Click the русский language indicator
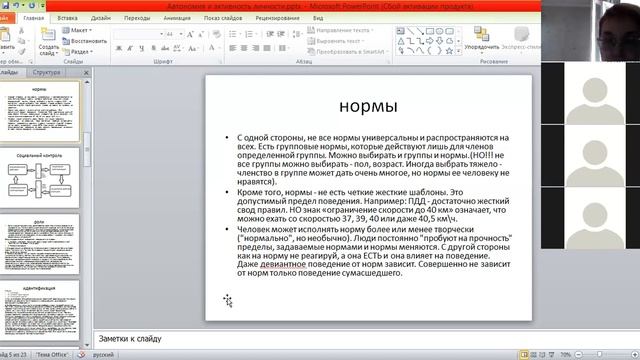 coord(103,355)
